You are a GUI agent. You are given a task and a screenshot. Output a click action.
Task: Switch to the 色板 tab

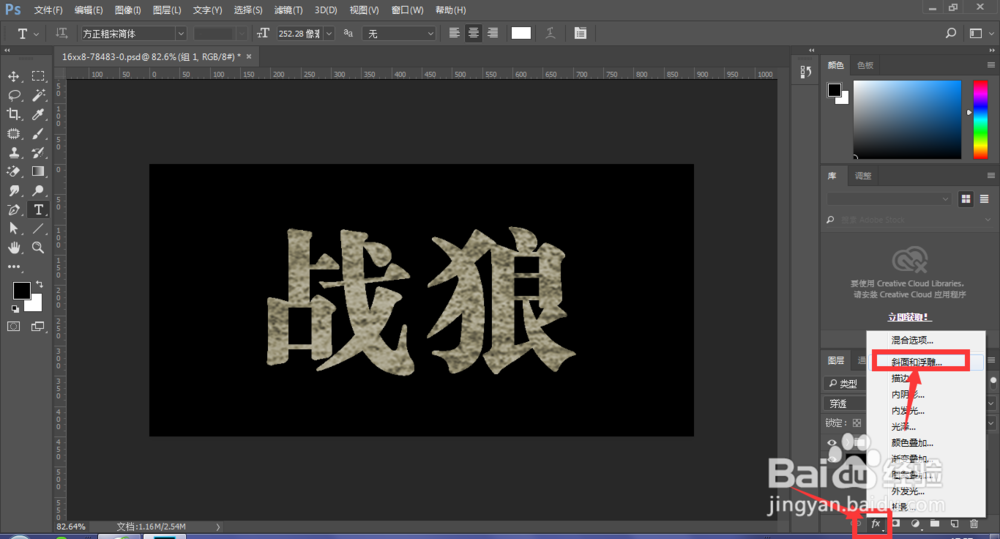point(865,65)
